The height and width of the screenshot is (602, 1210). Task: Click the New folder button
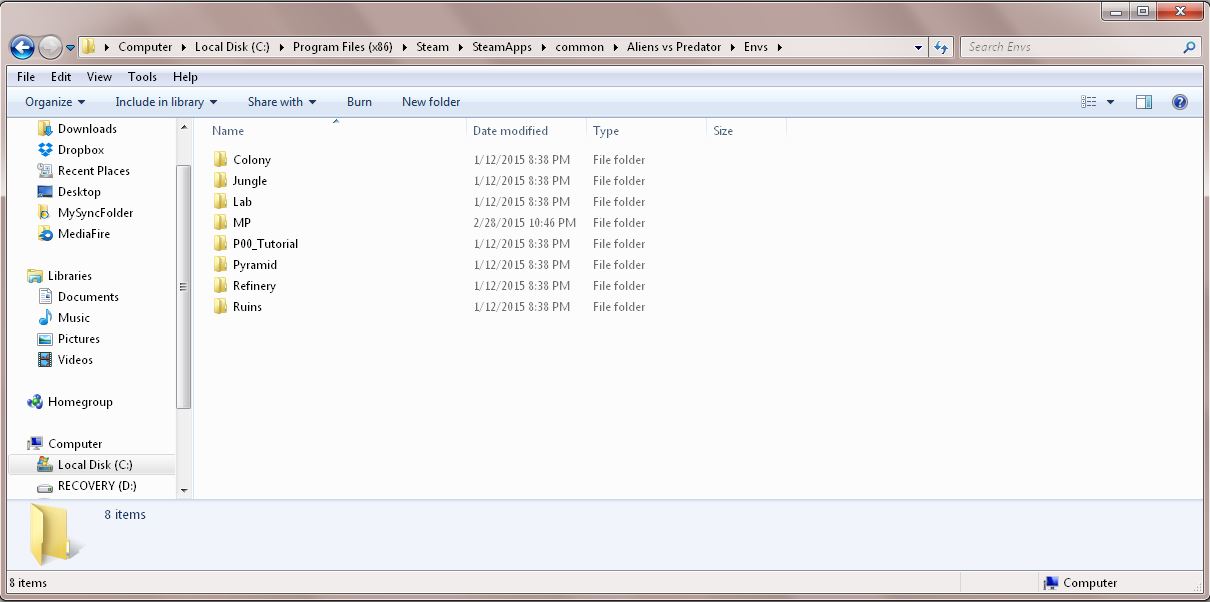point(431,102)
